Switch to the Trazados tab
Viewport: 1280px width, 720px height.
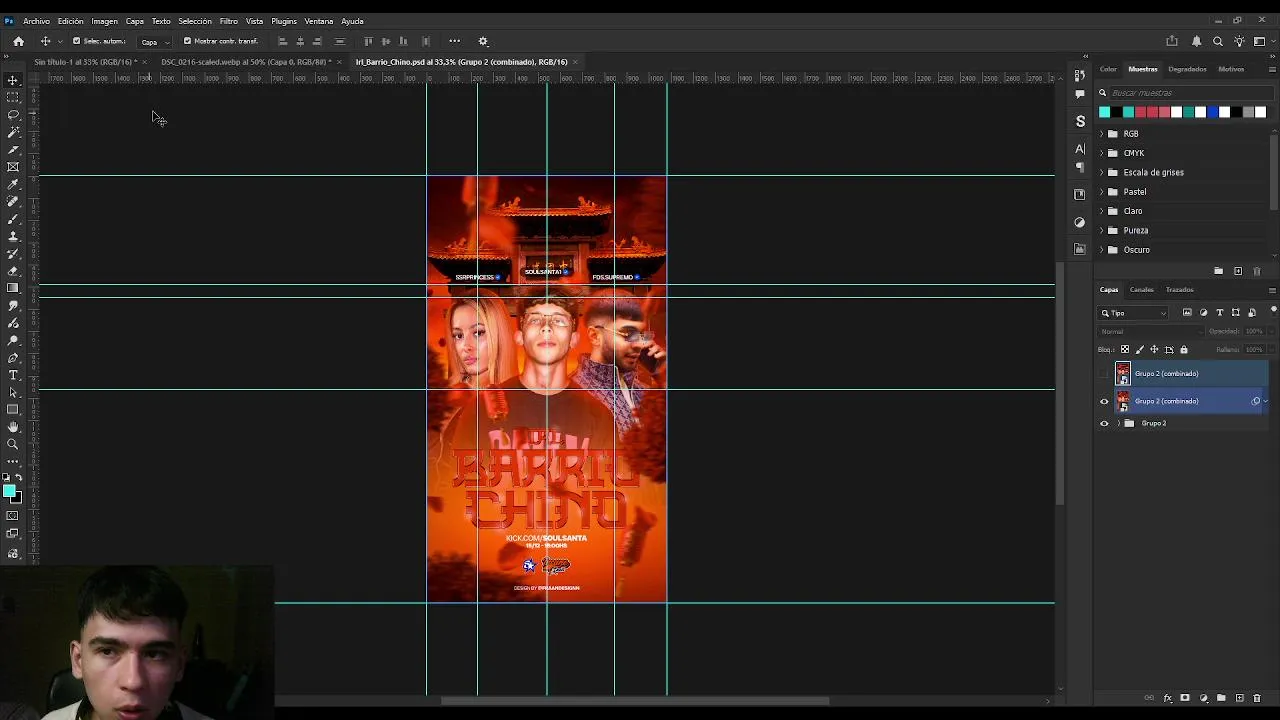(1180, 290)
